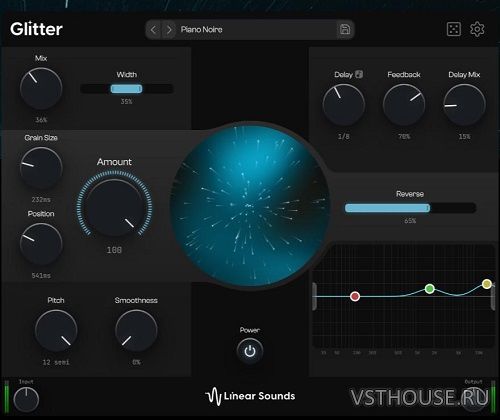The image size is (500, 420).
Task: Click the Width slider handle
Action: 126,89
